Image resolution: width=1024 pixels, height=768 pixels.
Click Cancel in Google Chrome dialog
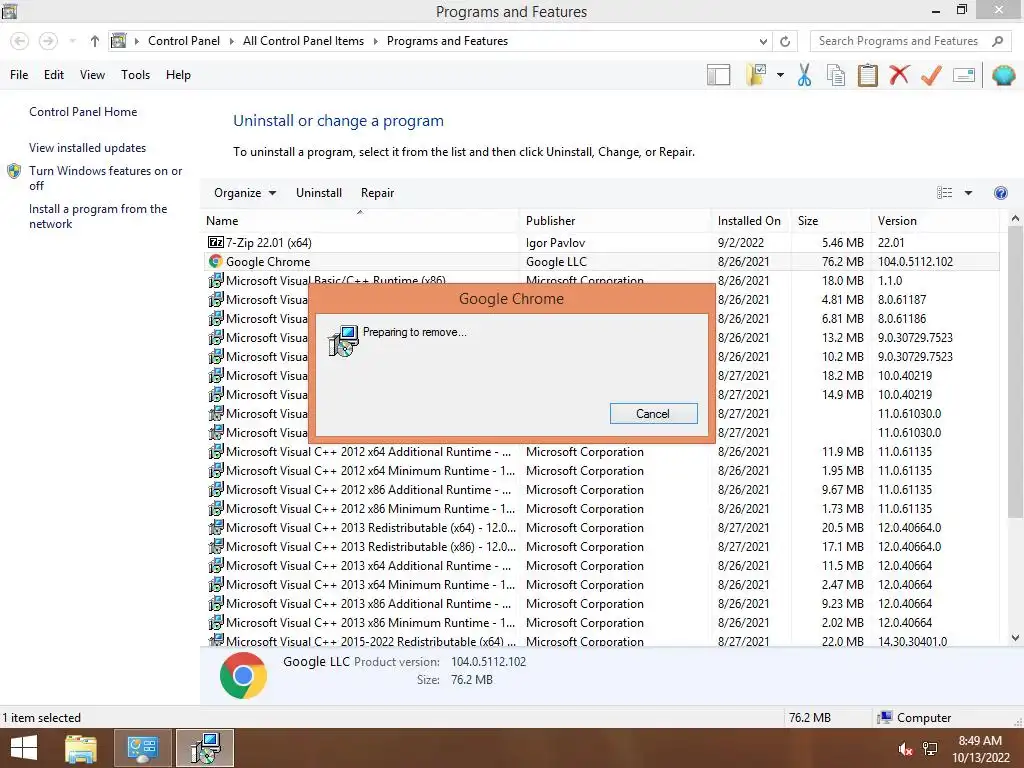point(653,413)
